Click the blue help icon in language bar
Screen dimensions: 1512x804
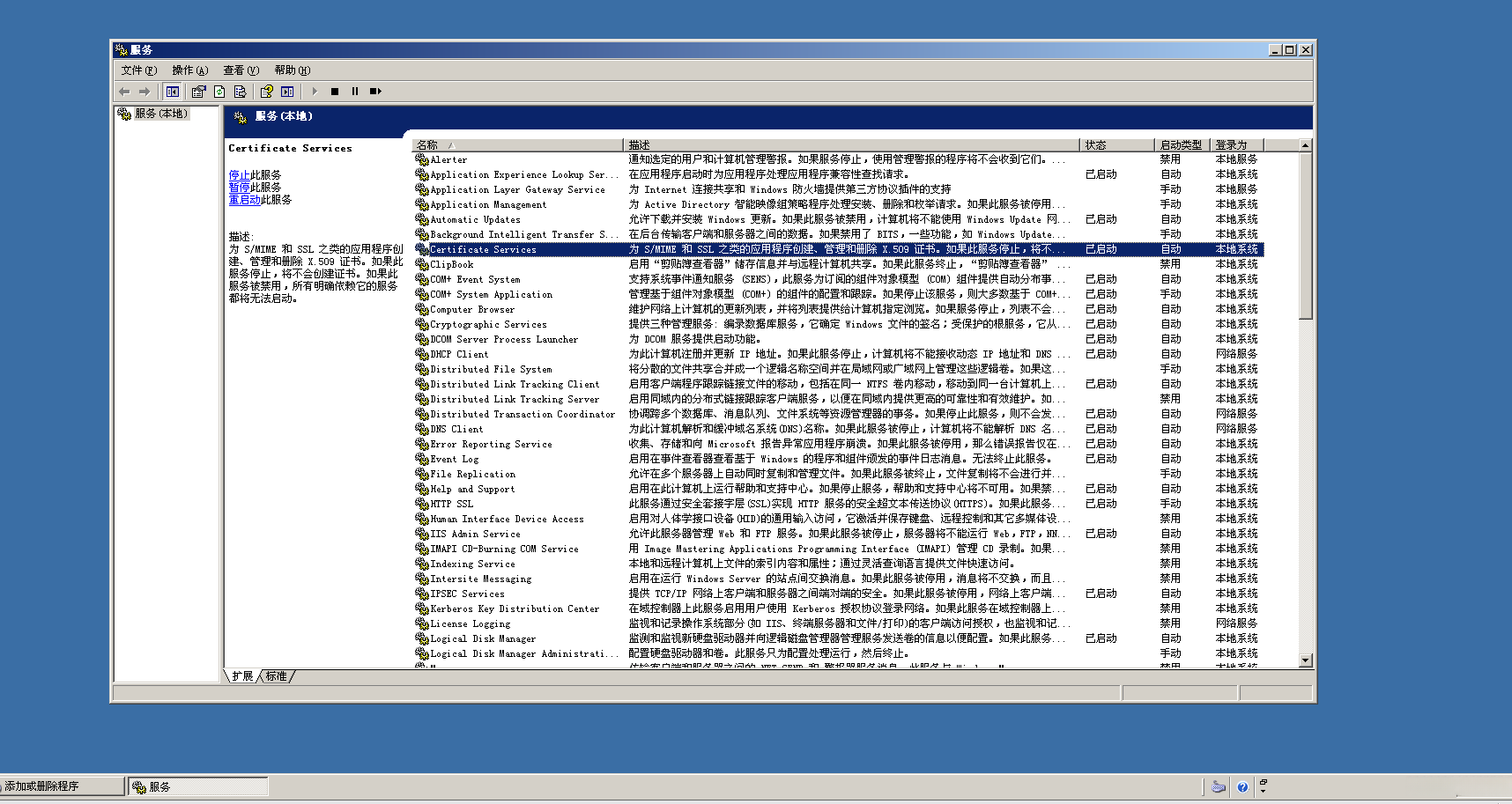click(1242, 787)
